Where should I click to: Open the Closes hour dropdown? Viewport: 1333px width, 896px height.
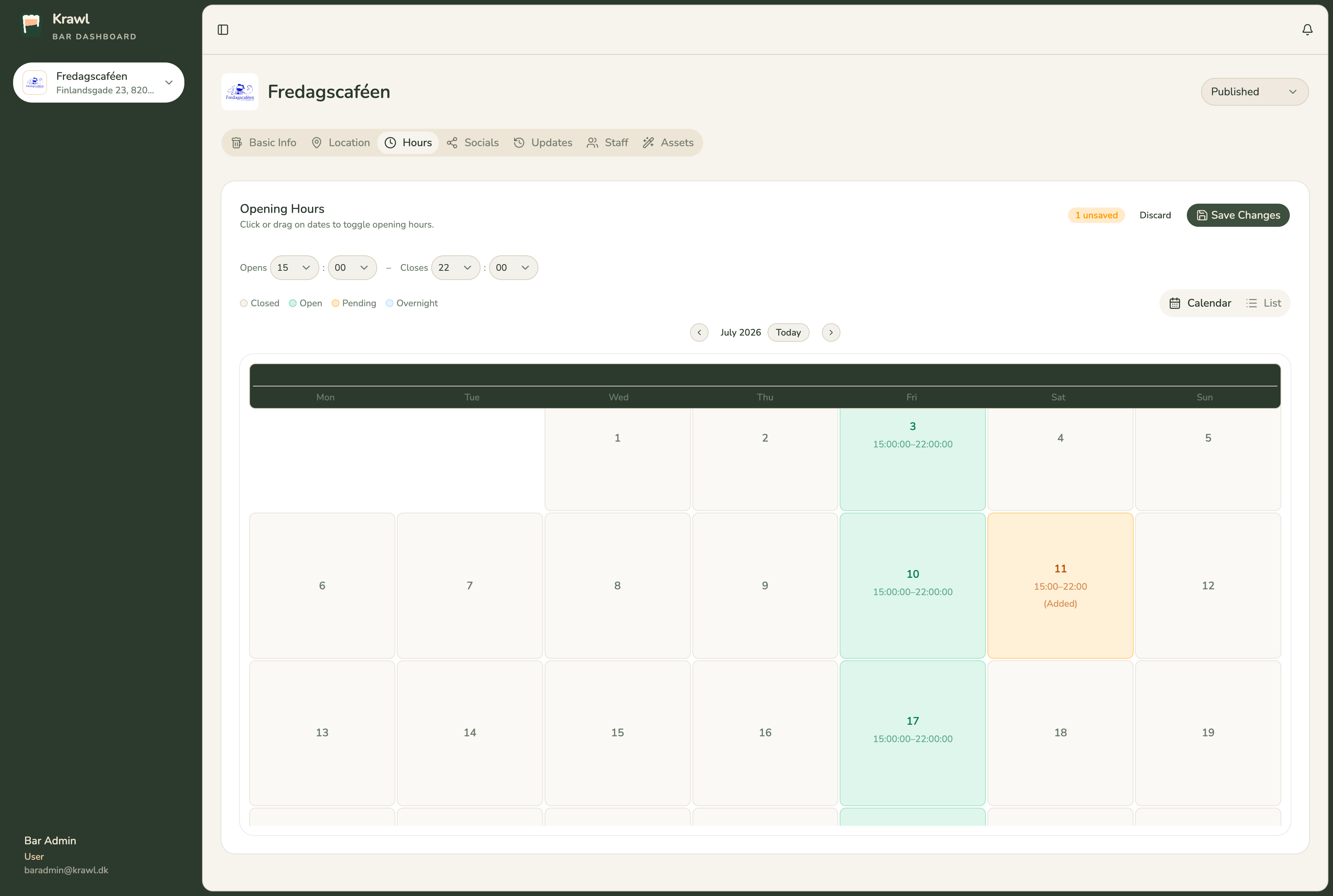click(456, 267)
